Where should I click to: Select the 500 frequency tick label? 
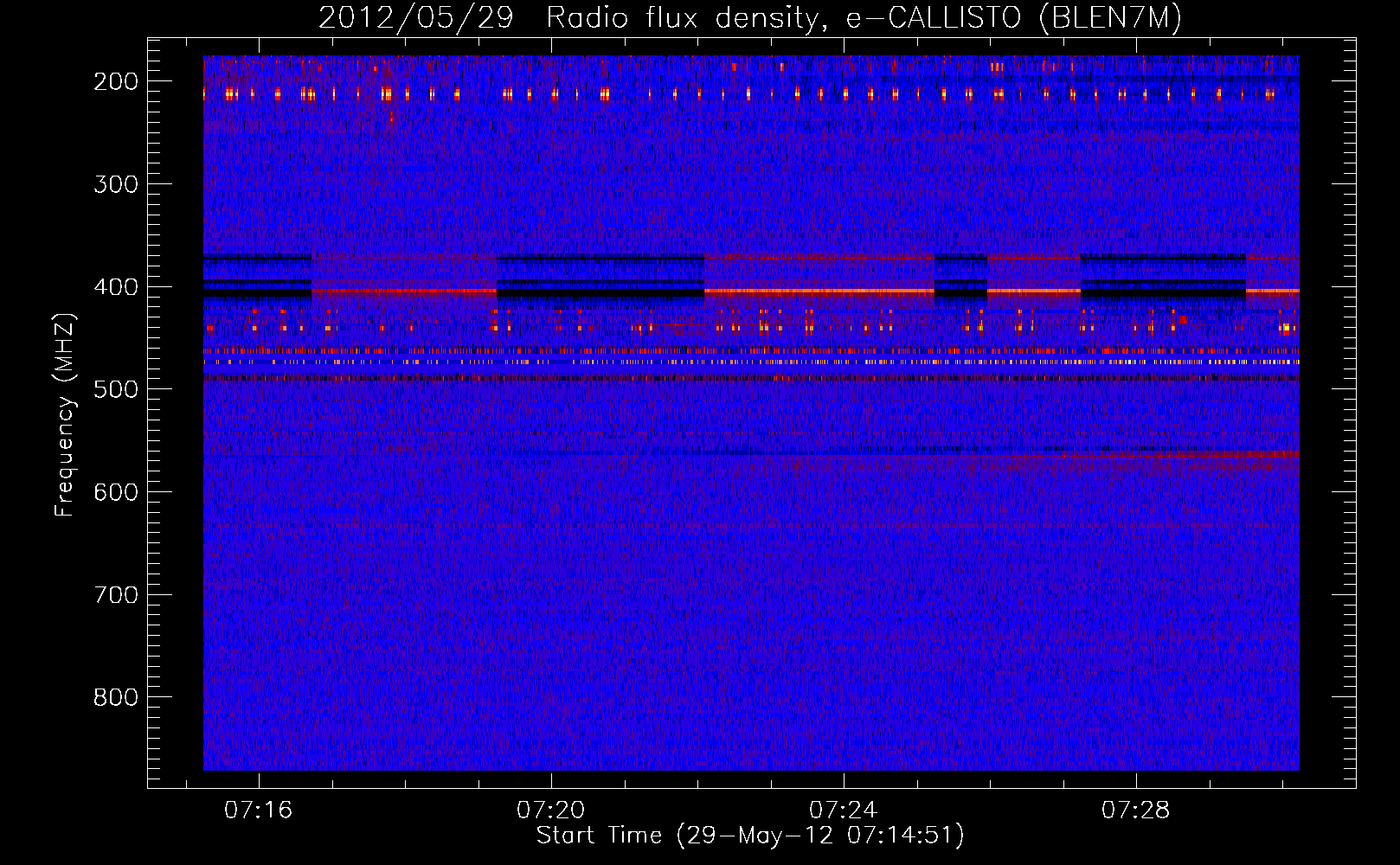click(116, 389)
